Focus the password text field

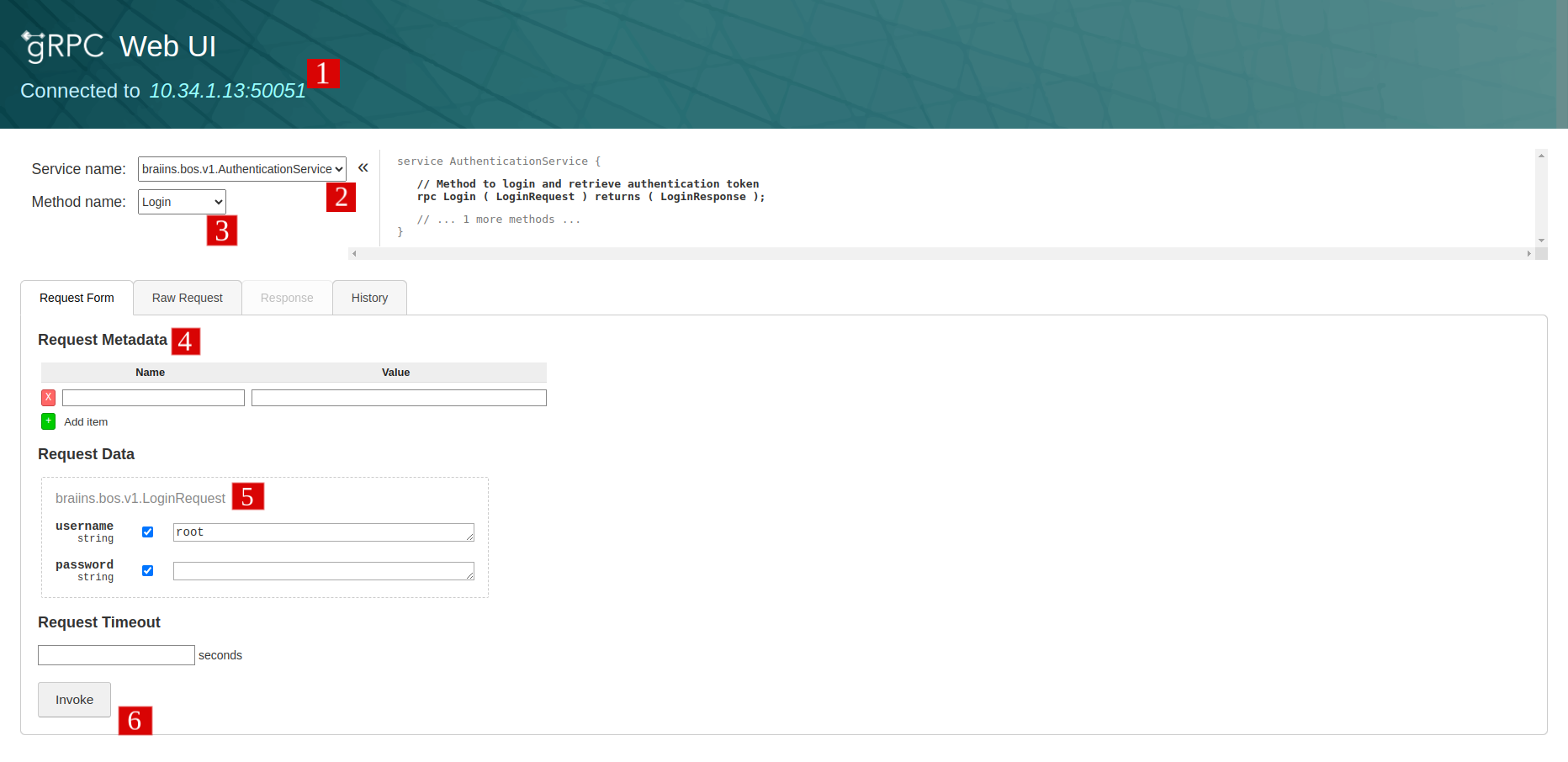[324, 571]
